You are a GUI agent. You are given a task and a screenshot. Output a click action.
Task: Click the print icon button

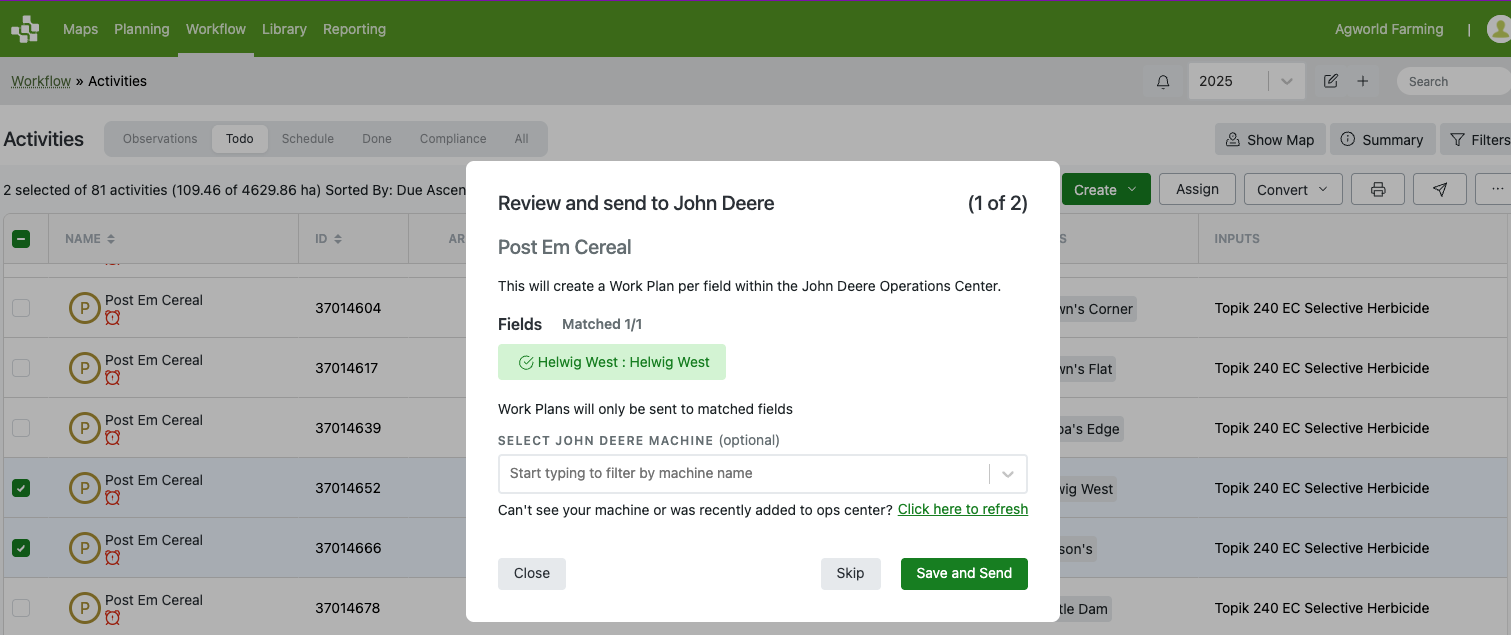coord(1378,189)
